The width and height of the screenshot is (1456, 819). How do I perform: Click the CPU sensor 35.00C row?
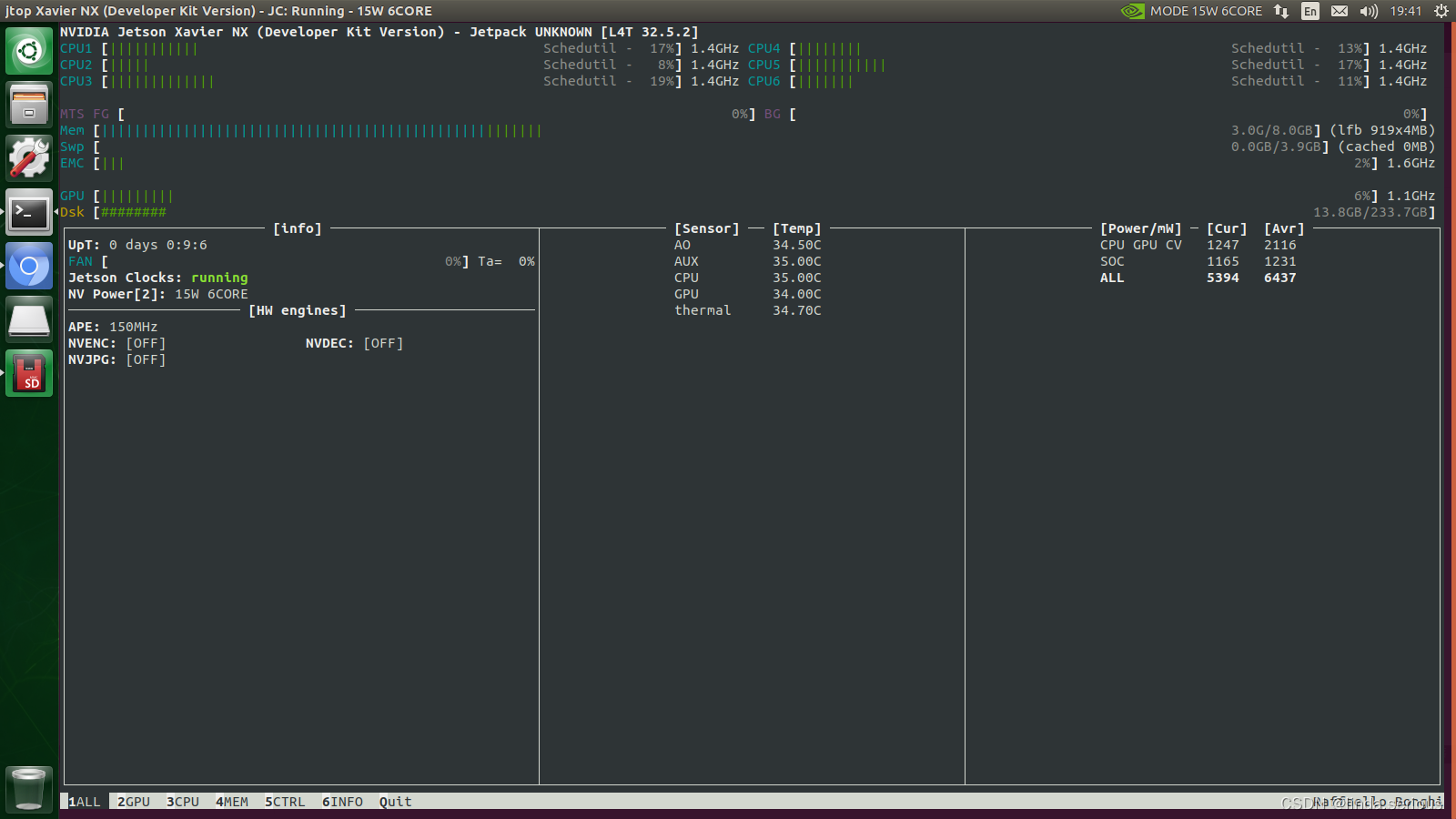click(x=748, y=278)
